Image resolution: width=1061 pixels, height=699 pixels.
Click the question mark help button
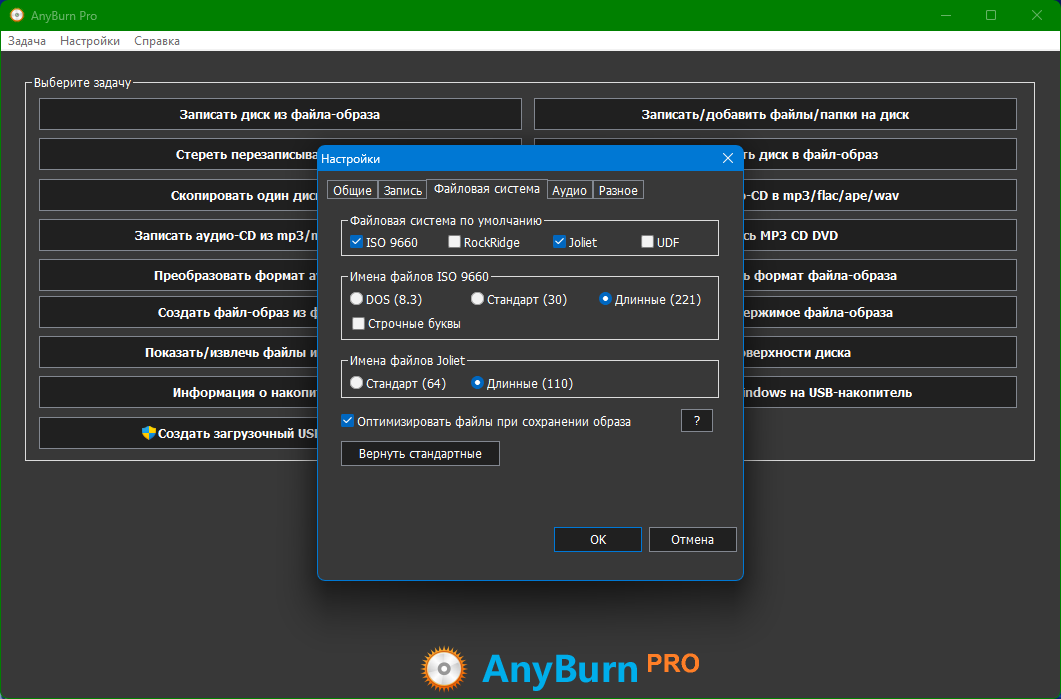pos(696,421)
